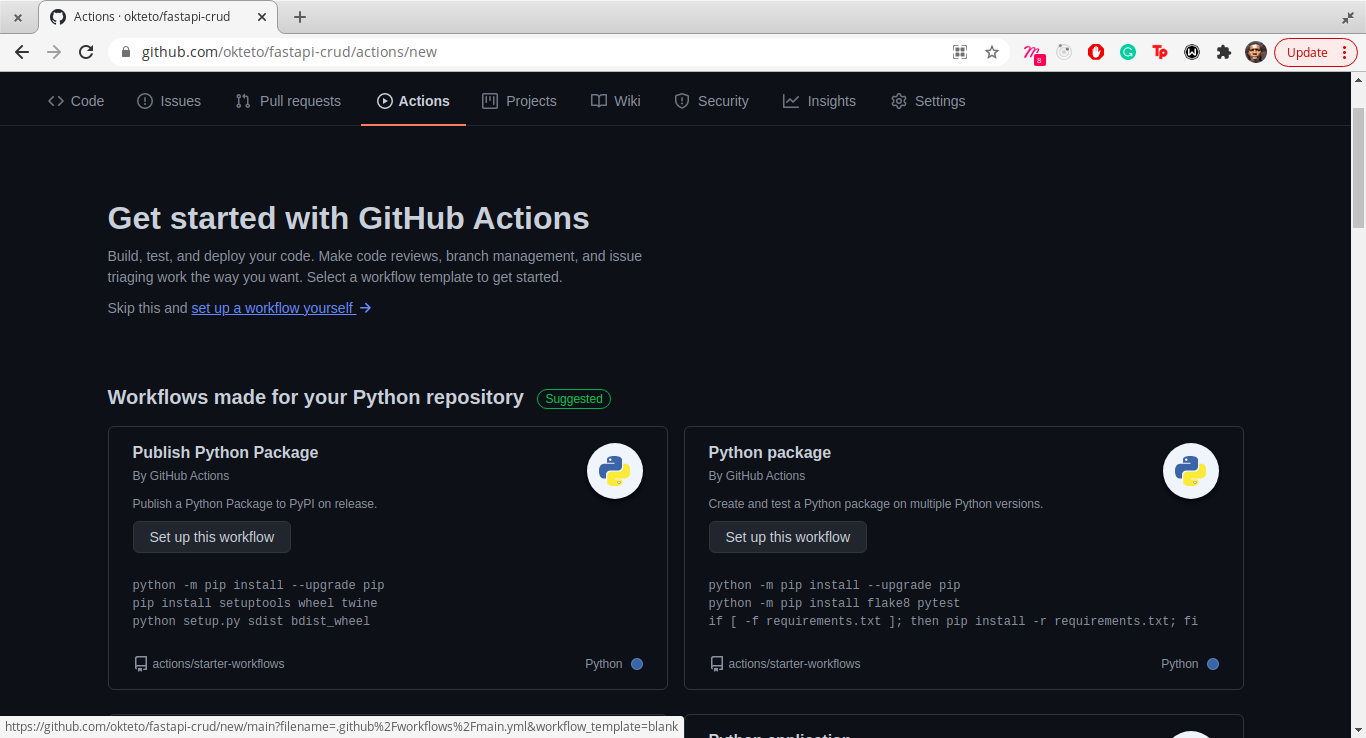
Task: Open the Security tab
Action: (711, 101)
